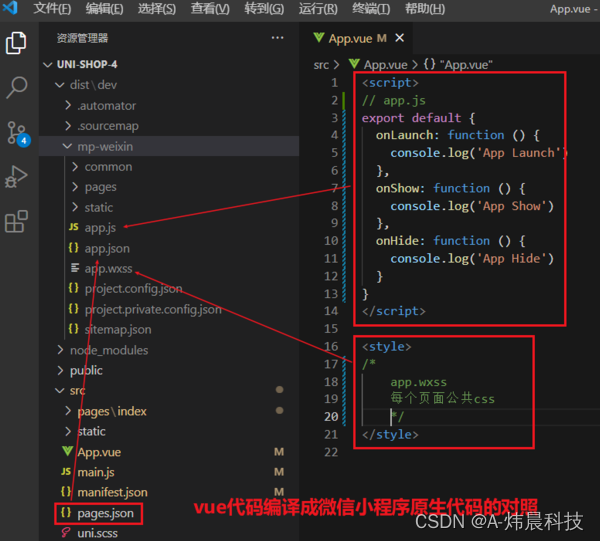Click JS icon beside main.js
Screen dimensions: 600x541
[x=66, y=471]
